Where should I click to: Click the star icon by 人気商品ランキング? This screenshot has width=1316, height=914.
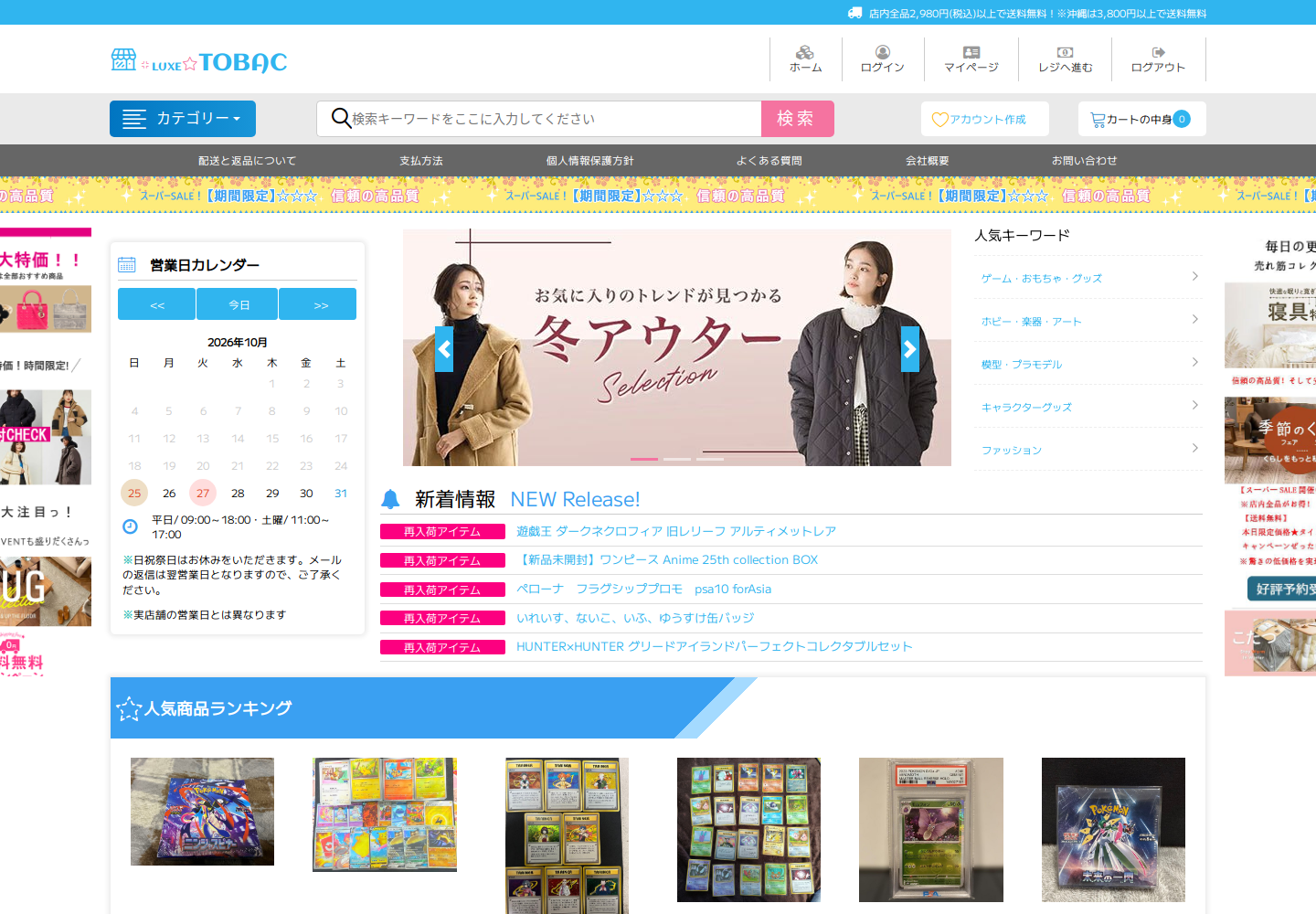[129, 708]
